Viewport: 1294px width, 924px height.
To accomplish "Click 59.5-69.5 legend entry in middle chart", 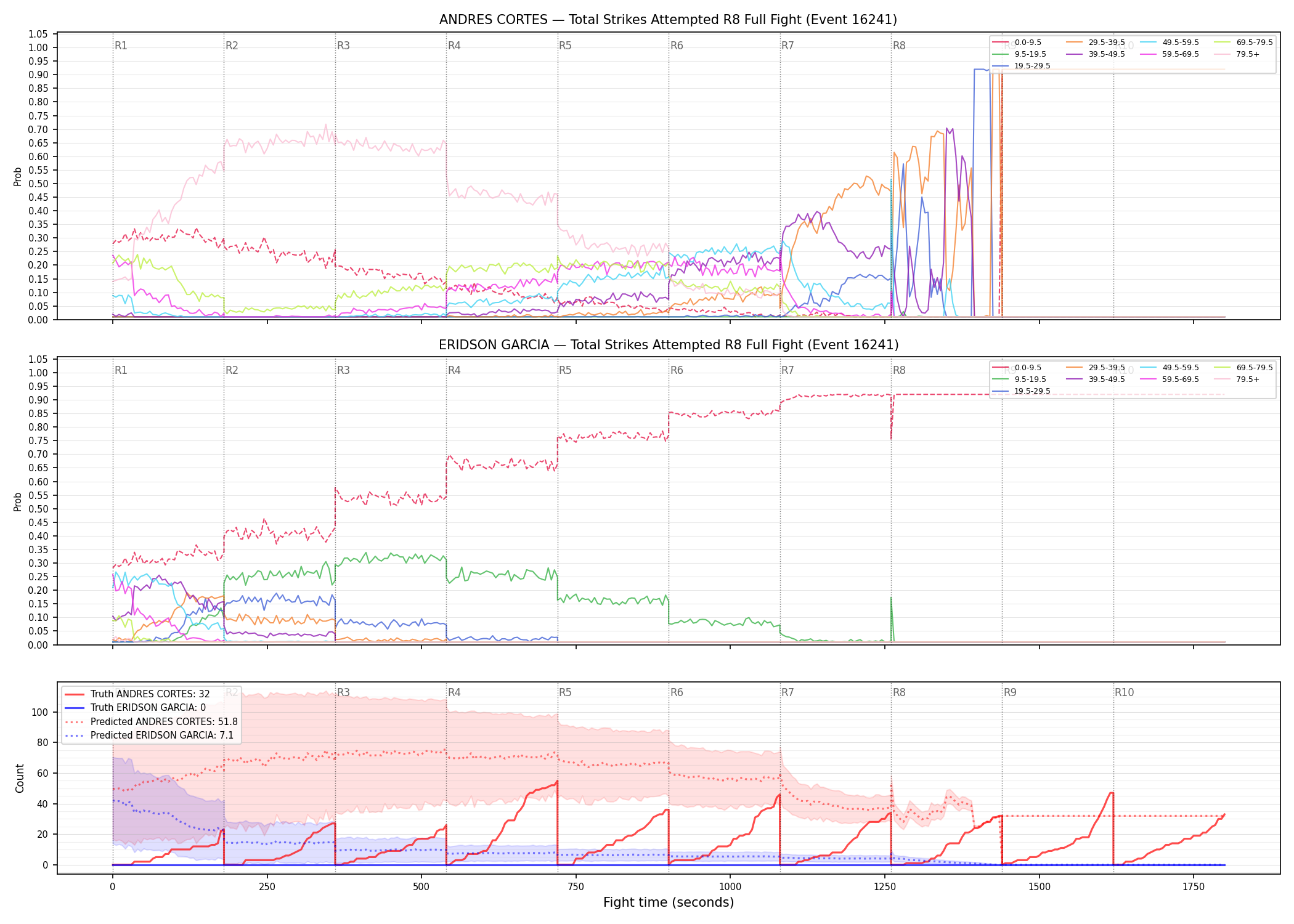I will [x=1170, y=379].
